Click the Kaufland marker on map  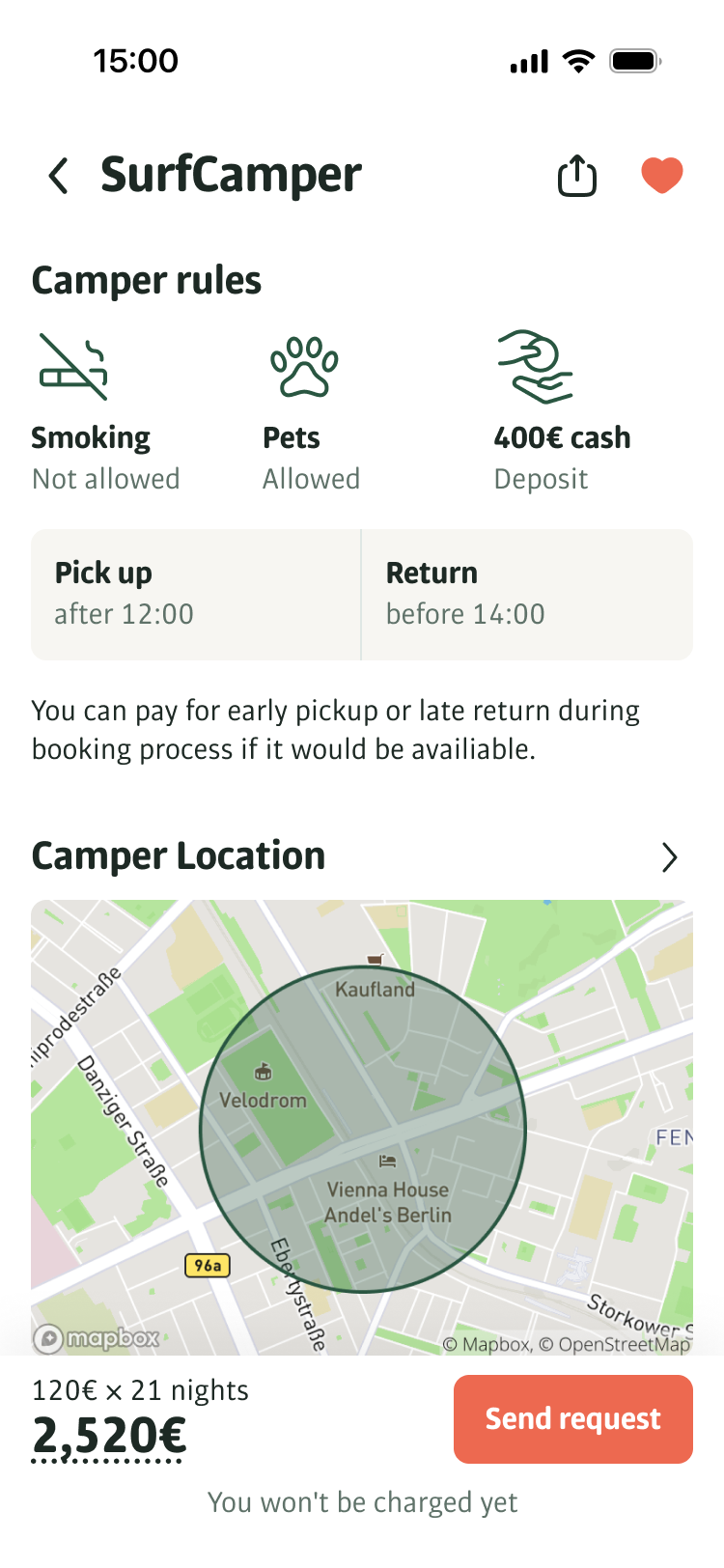[376, 961]
